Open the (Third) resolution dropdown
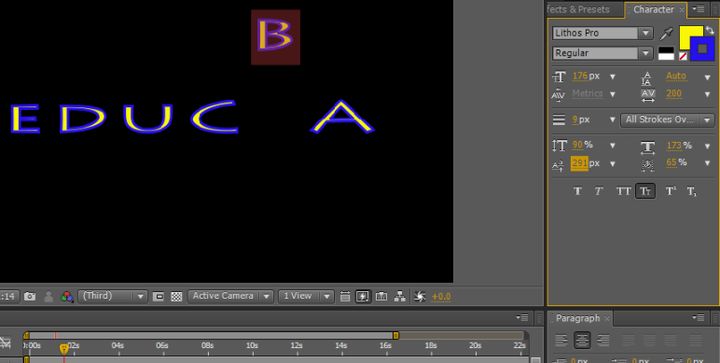The height and width of the screenshot is (363, 720). tap(112, 296)
